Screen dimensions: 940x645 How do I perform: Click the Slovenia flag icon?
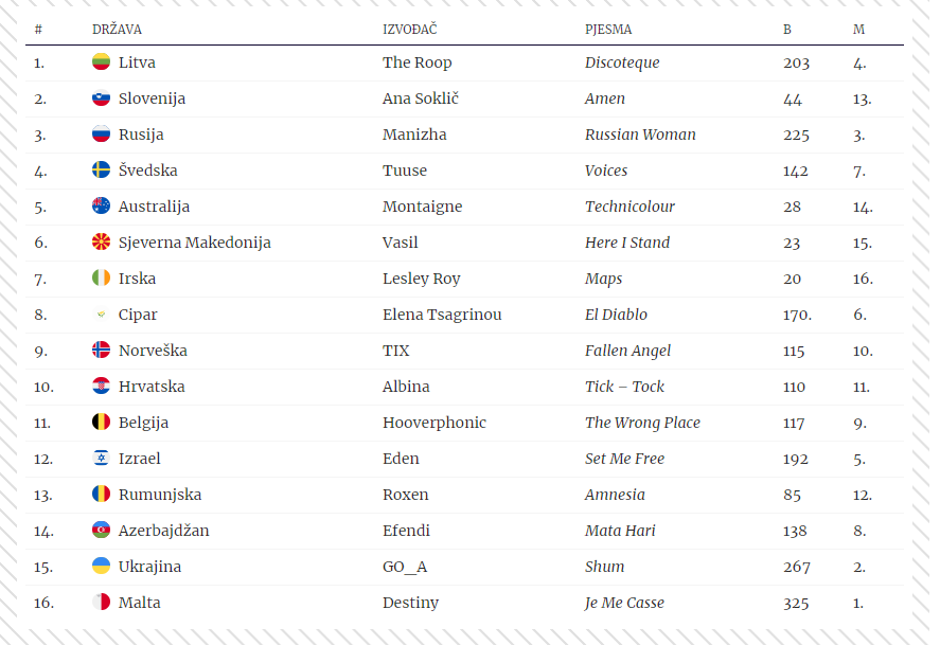(x=101, y=98)
